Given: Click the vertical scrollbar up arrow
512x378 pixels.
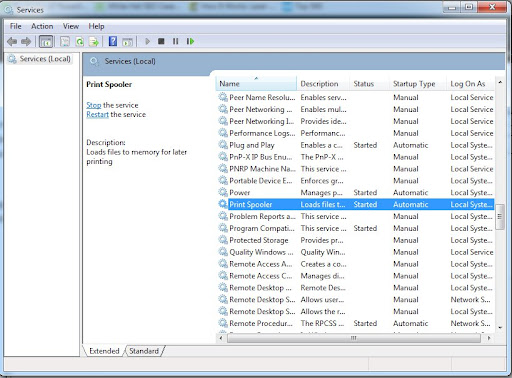Looking at the screenshot, I should pos(500,82).
